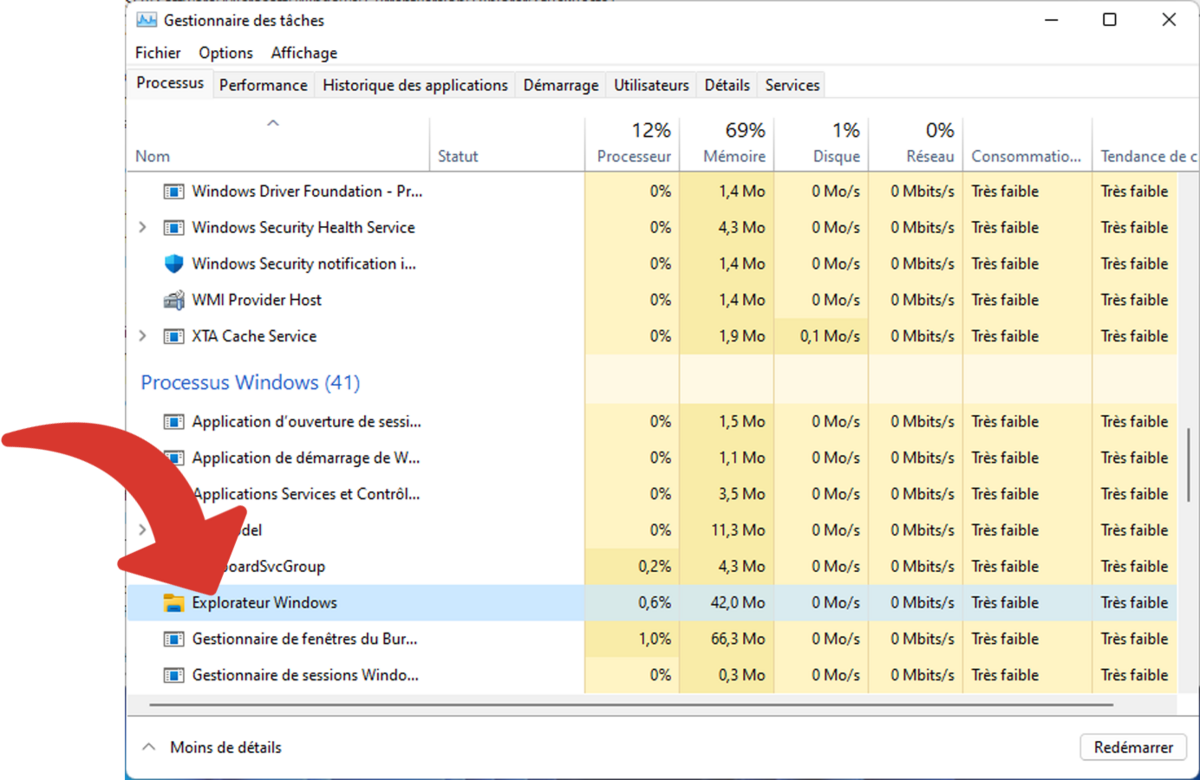Image resolution: width=1200 pixels, height=780 pixels.
Task: Switch to the Utilisateurs tab
Action: click(x=651, y=85)
